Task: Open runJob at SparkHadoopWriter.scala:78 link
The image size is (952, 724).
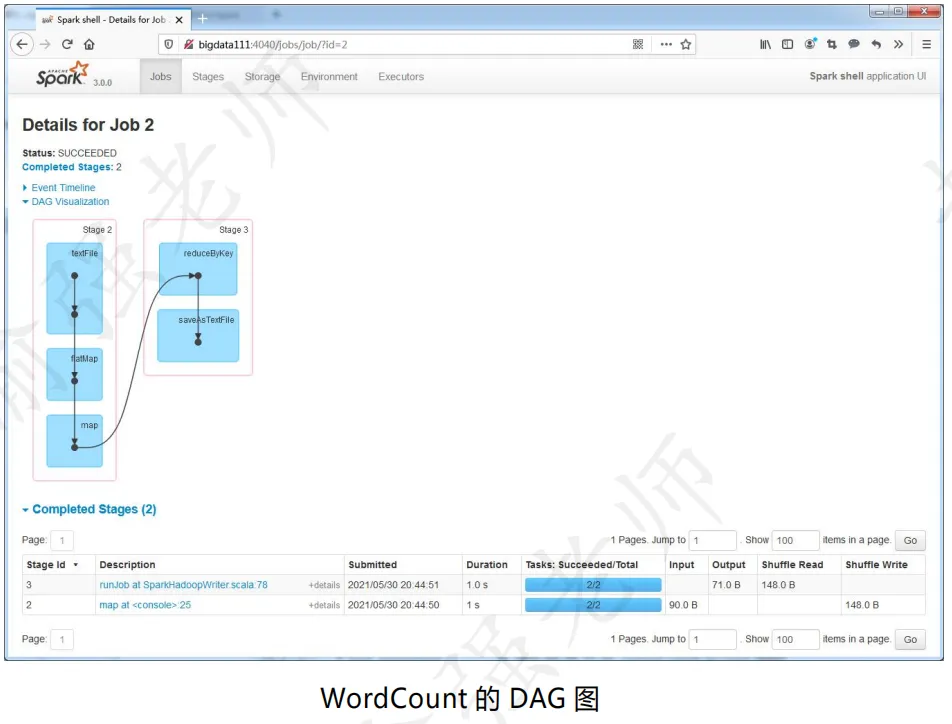Action: point(183,585)
